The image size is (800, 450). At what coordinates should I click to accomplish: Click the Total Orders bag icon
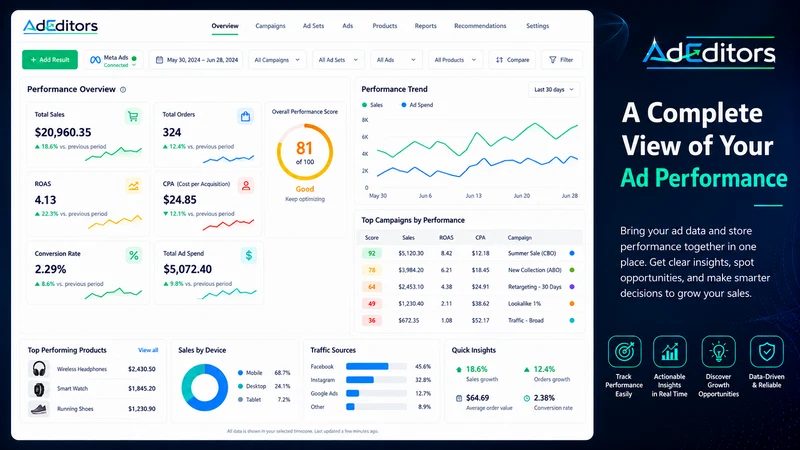pos(245,116)
